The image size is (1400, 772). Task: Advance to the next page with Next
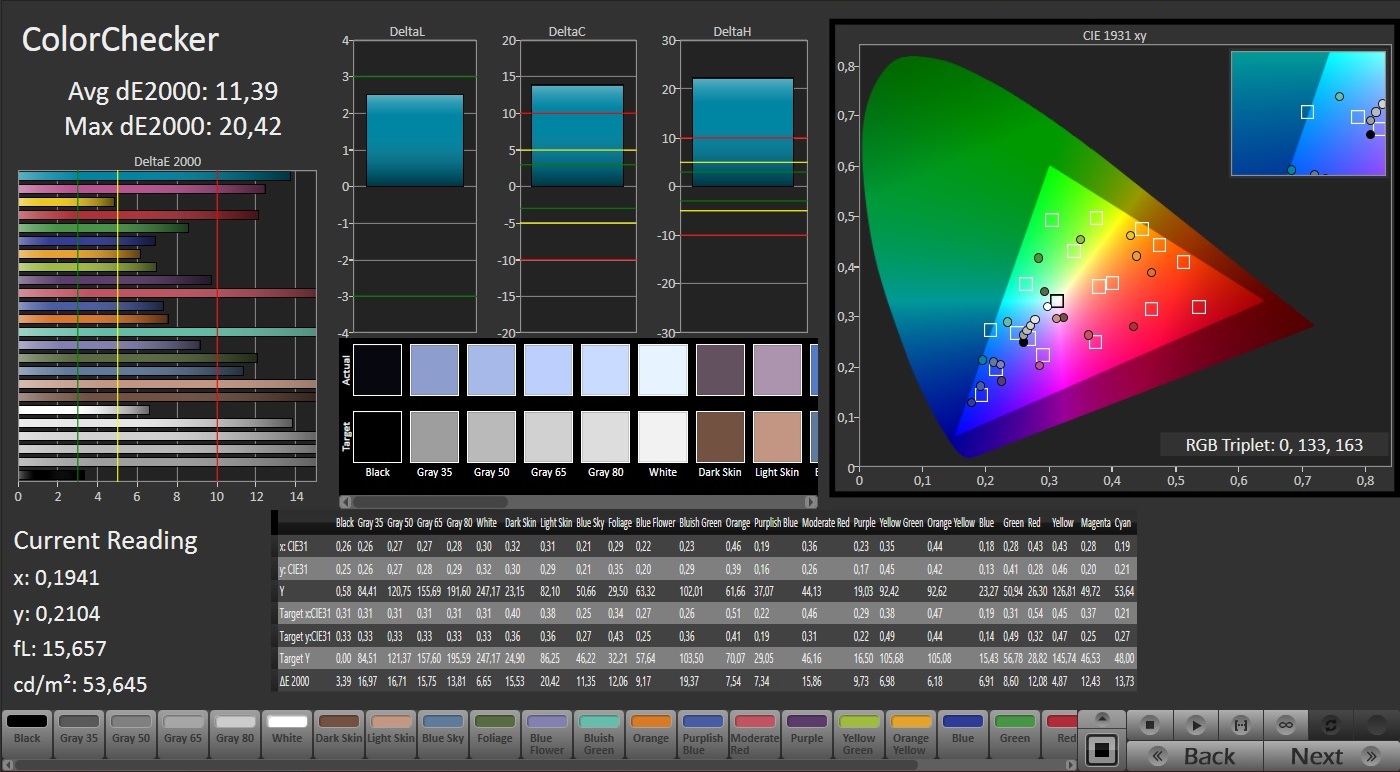(1331, 756)
